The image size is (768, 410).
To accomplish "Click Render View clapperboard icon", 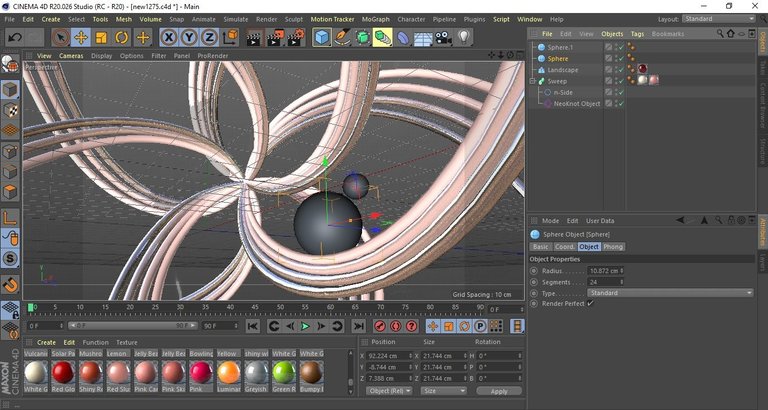I will point(254,38).
